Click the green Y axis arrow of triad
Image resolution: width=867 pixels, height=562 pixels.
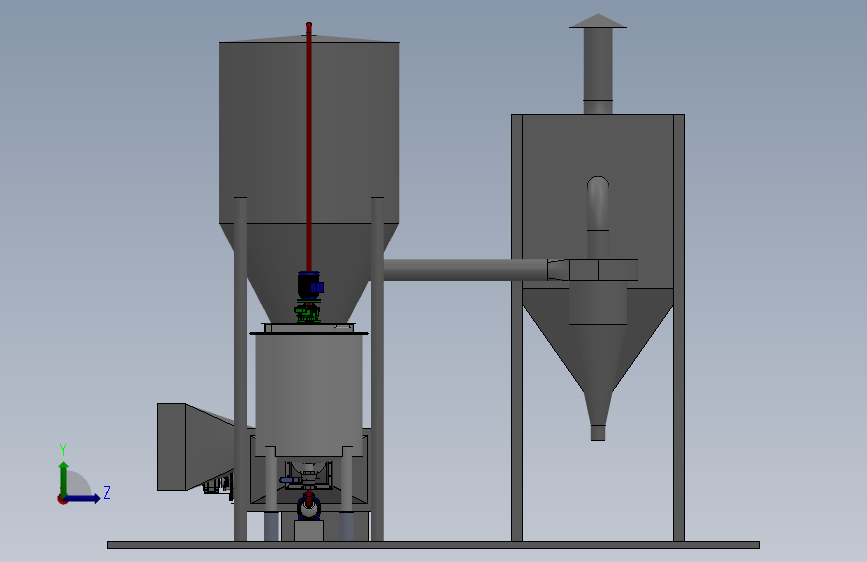(x=64, y=478)
